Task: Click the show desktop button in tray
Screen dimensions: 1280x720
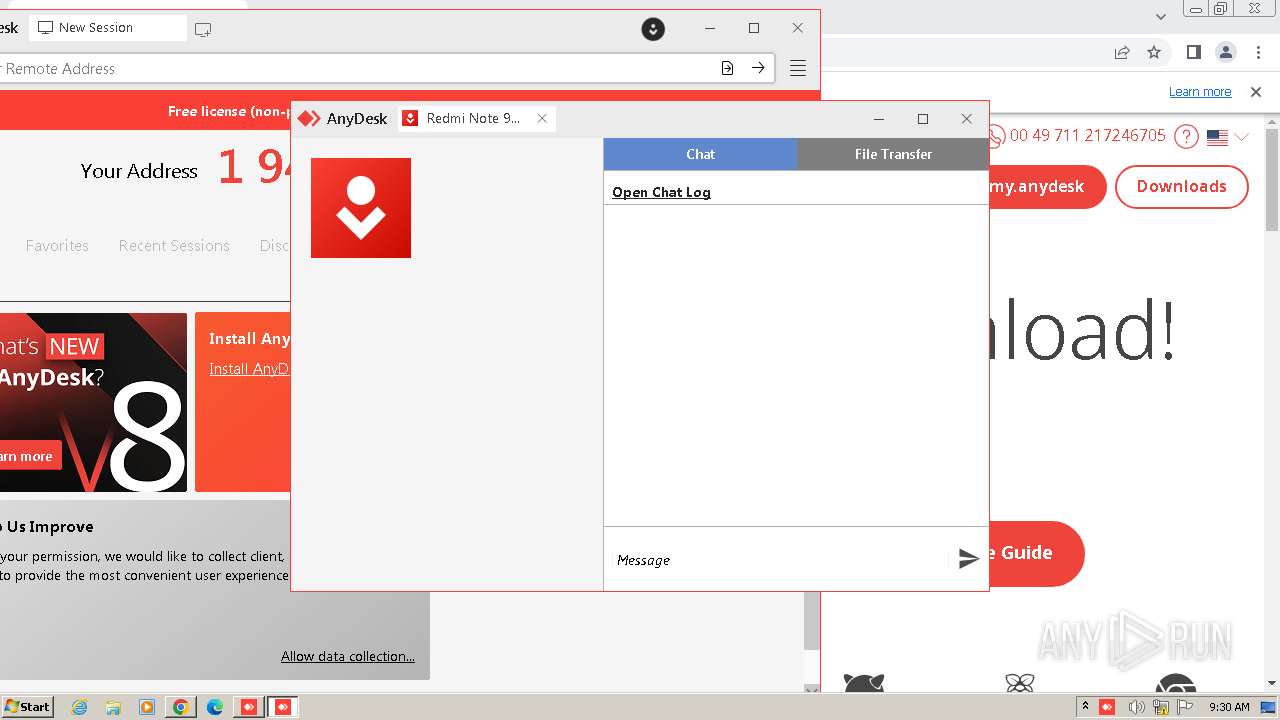Action: pyautogui.click(x=1269, y=707)
